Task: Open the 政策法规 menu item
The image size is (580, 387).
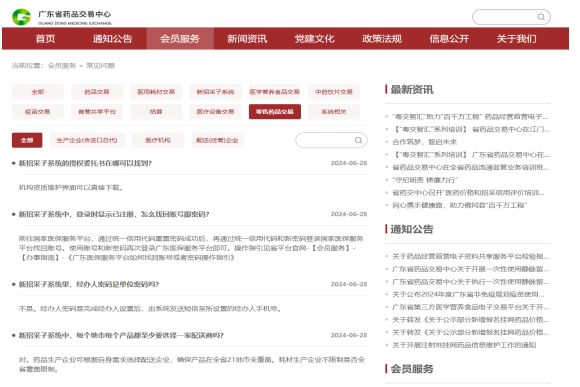Action: coord(382,38)
